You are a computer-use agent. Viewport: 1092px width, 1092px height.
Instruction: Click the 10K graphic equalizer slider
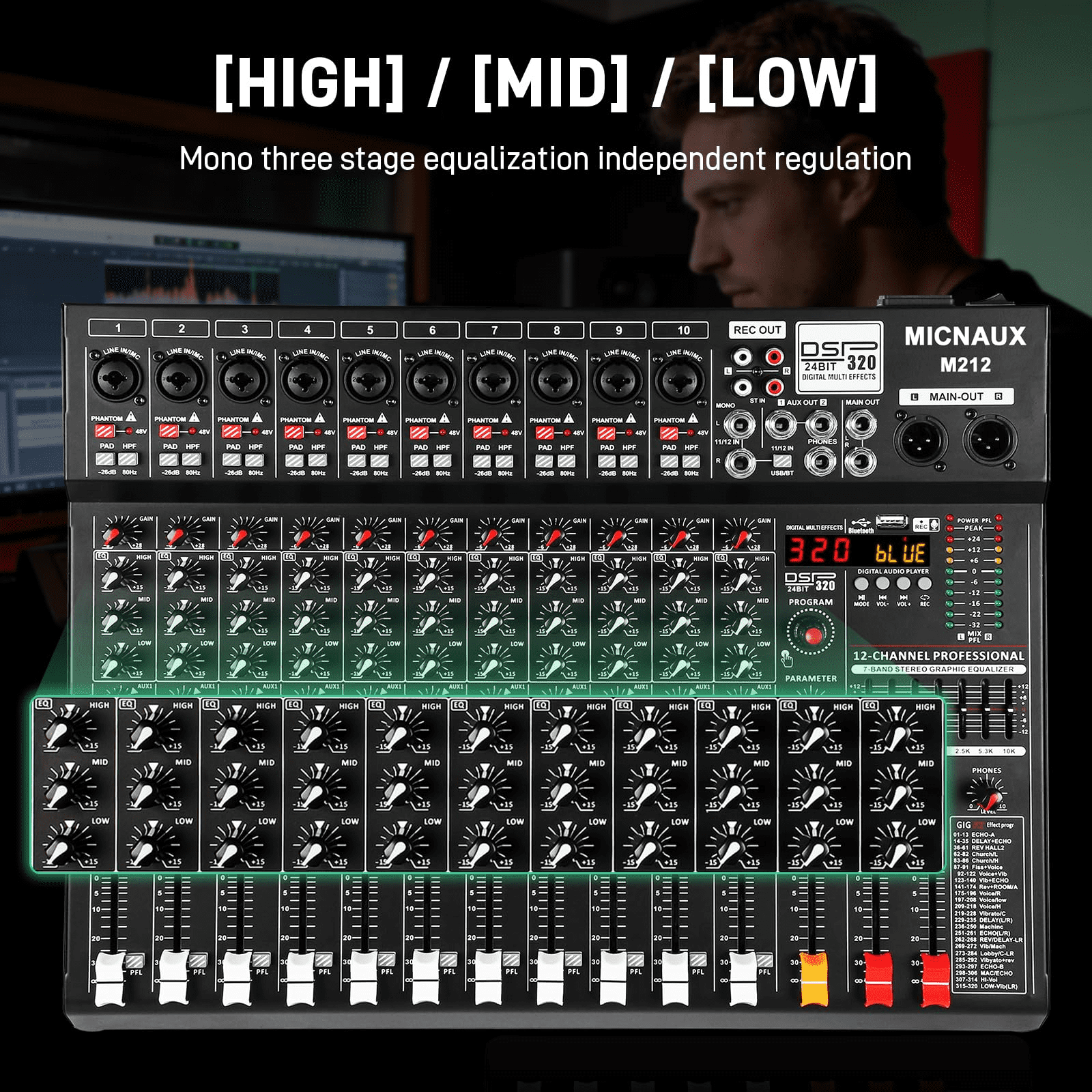tap(1008, 710)
